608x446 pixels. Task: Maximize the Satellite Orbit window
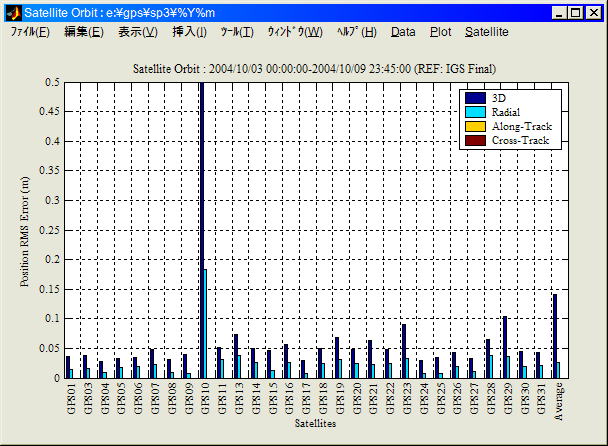(577, 12)
